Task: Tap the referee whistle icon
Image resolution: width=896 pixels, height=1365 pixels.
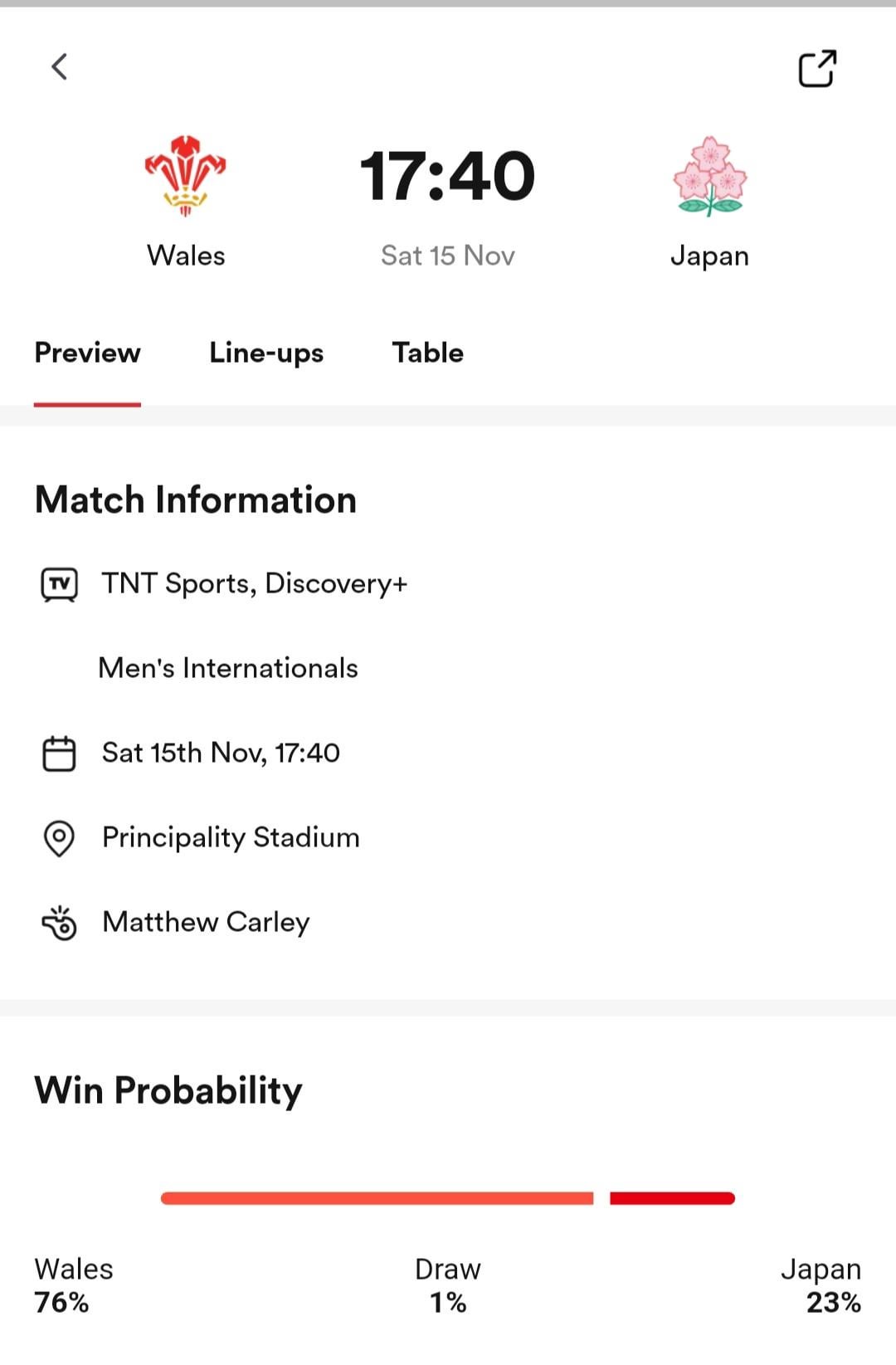Action: point(59,923)
